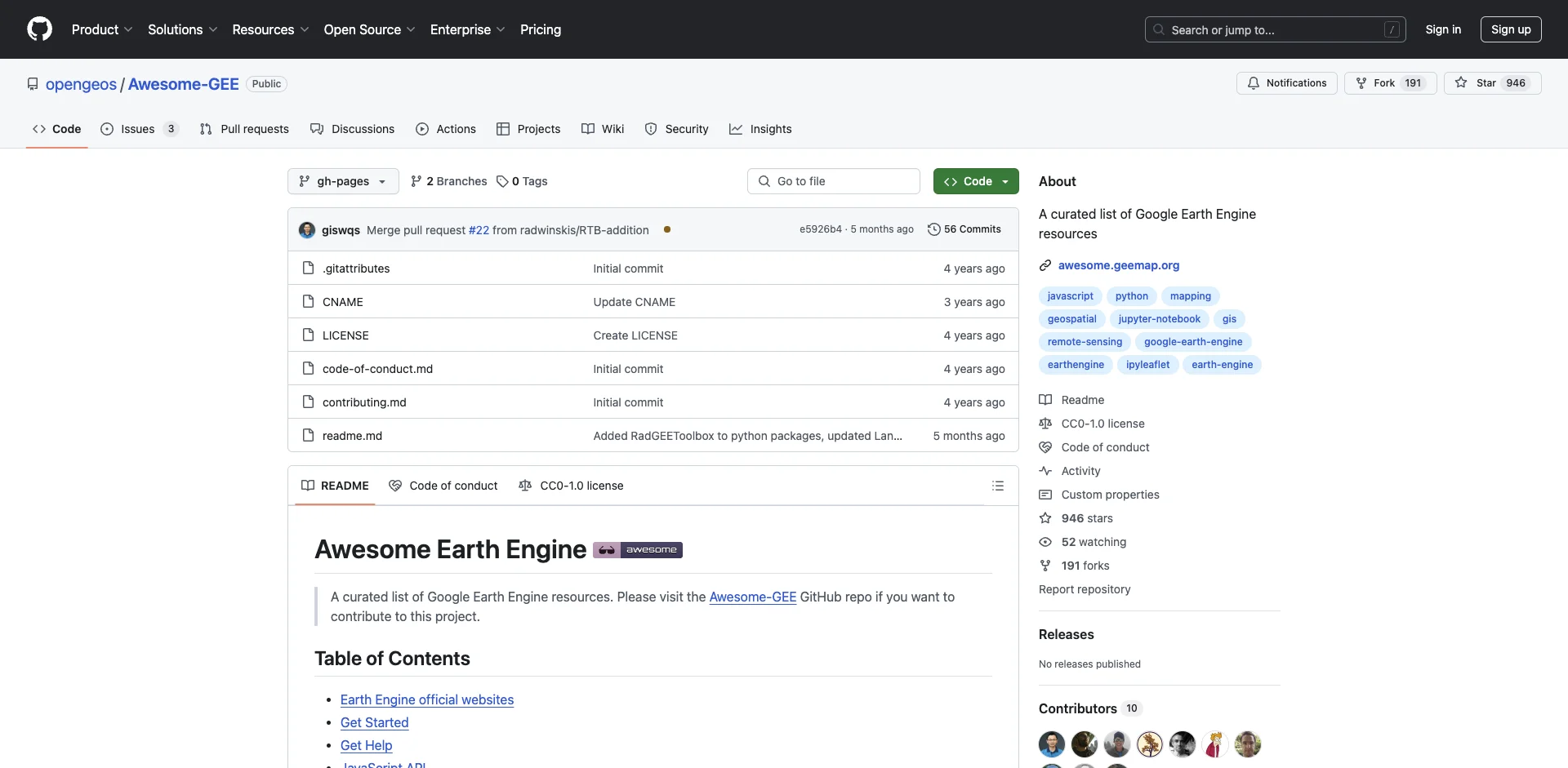Click the Go to file input
Image resolution: width=1568 pixels, height=768 pixels.
coord(834,181)
